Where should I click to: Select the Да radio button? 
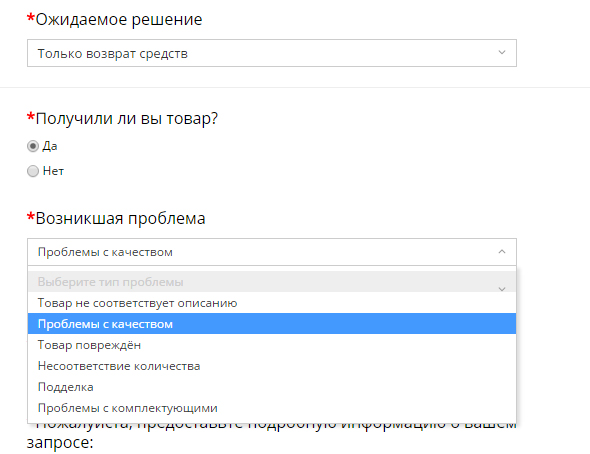point(33,146)
